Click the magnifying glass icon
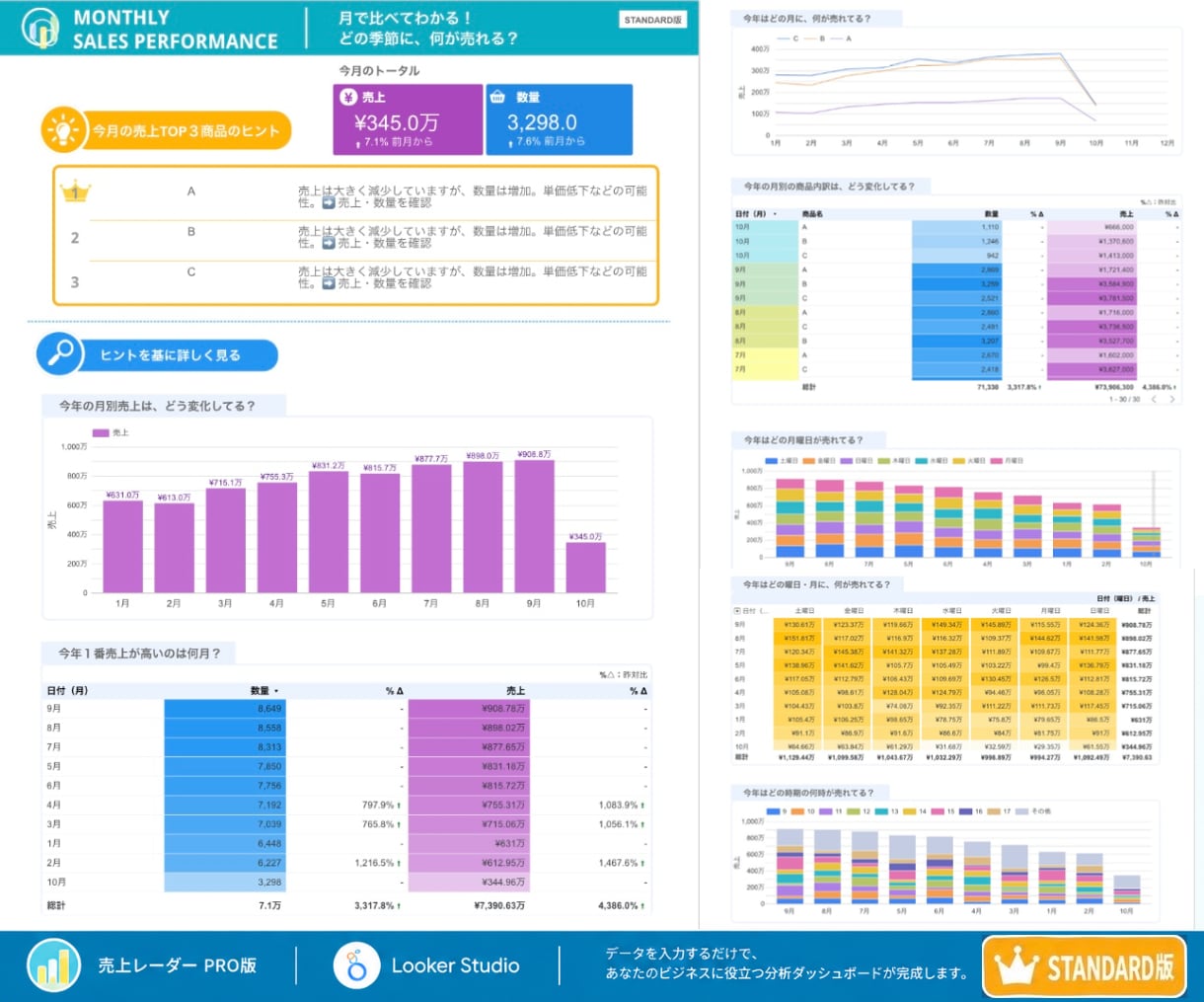This screenshot has height=1002, width=1204. point(60,353)
